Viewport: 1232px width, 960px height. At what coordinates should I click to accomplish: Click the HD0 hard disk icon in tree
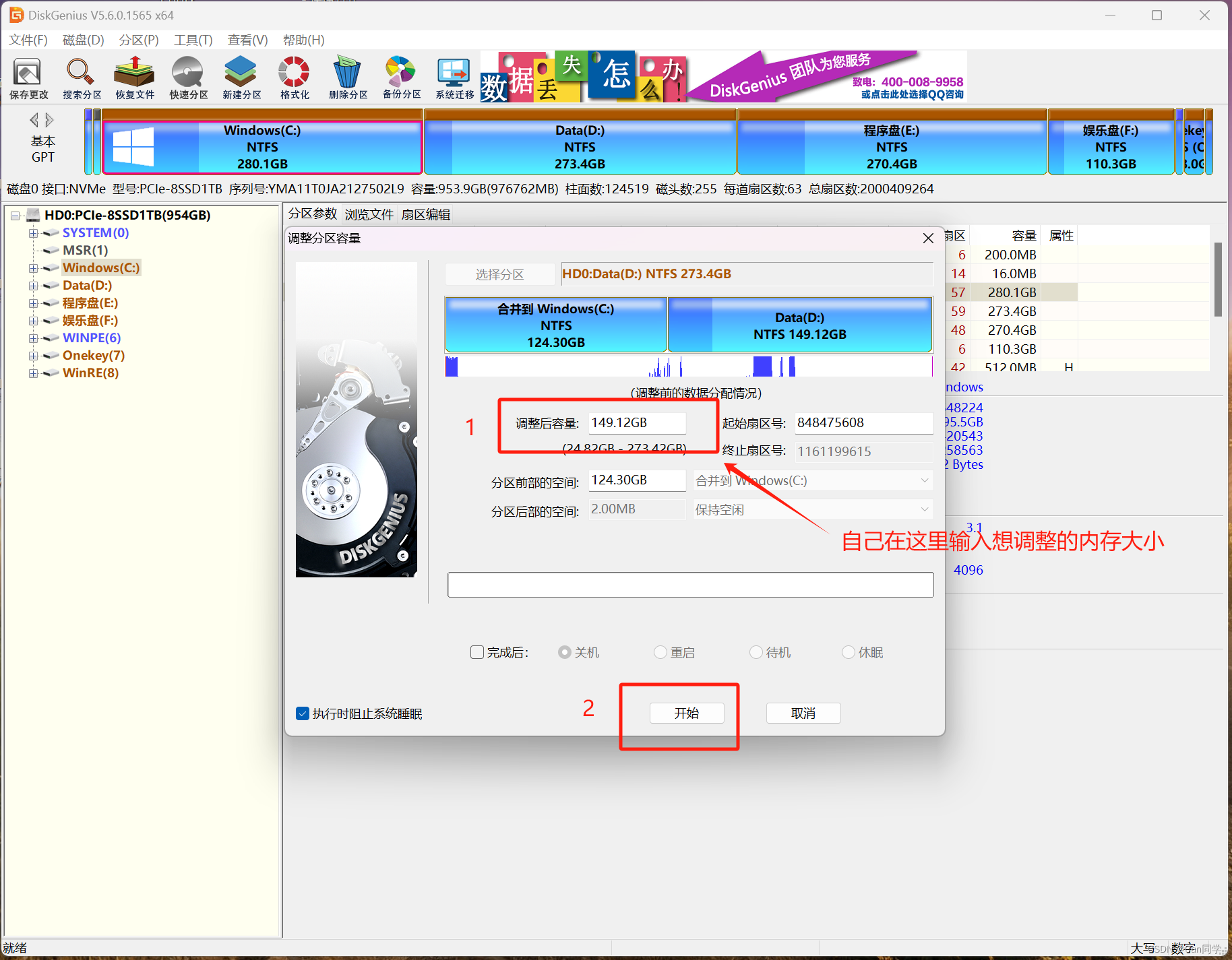click(x=33, y=215)
